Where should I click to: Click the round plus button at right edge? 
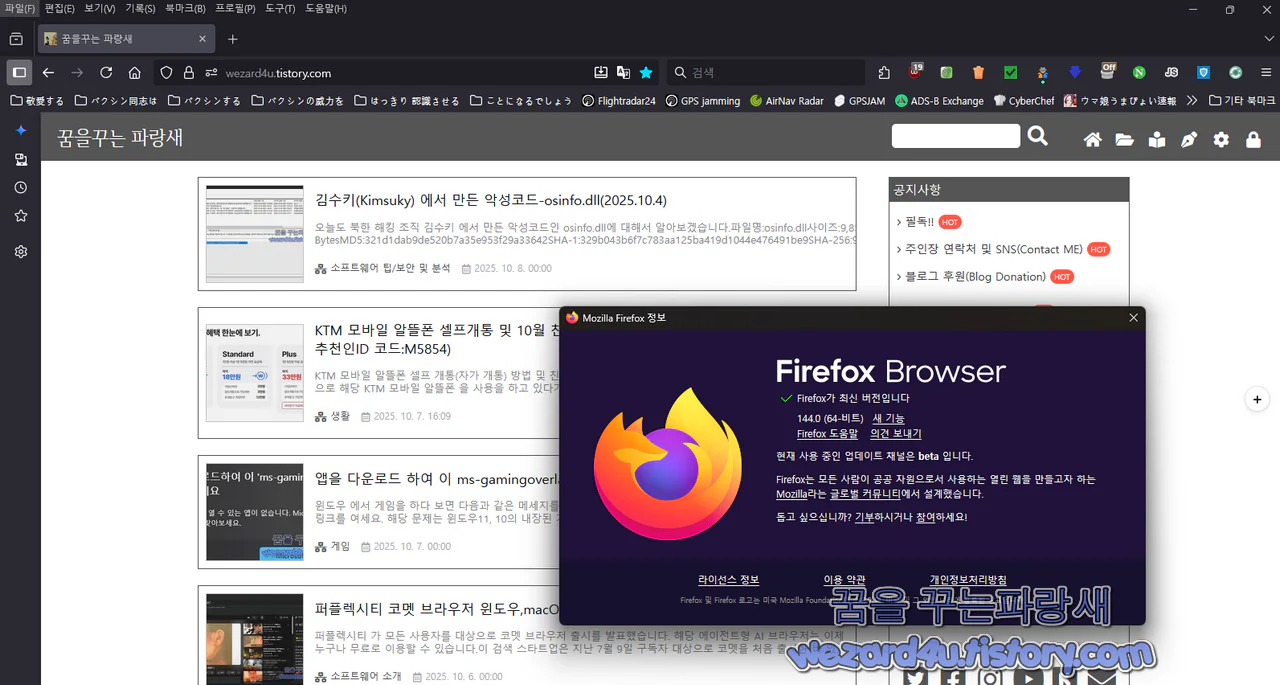click(1257, 399)
